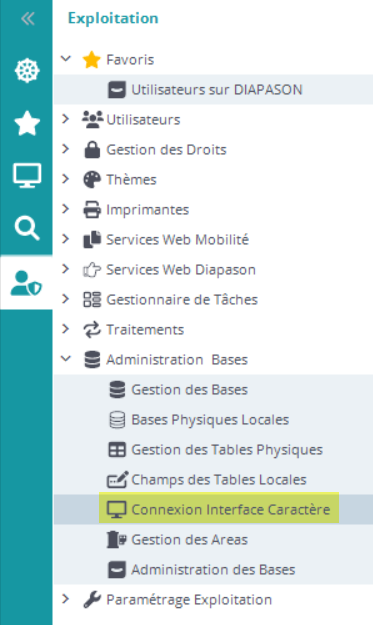This screenshot has width=373, height=625.
Task: Select the white star favorites sidebar icon
Action: (27, 123)
